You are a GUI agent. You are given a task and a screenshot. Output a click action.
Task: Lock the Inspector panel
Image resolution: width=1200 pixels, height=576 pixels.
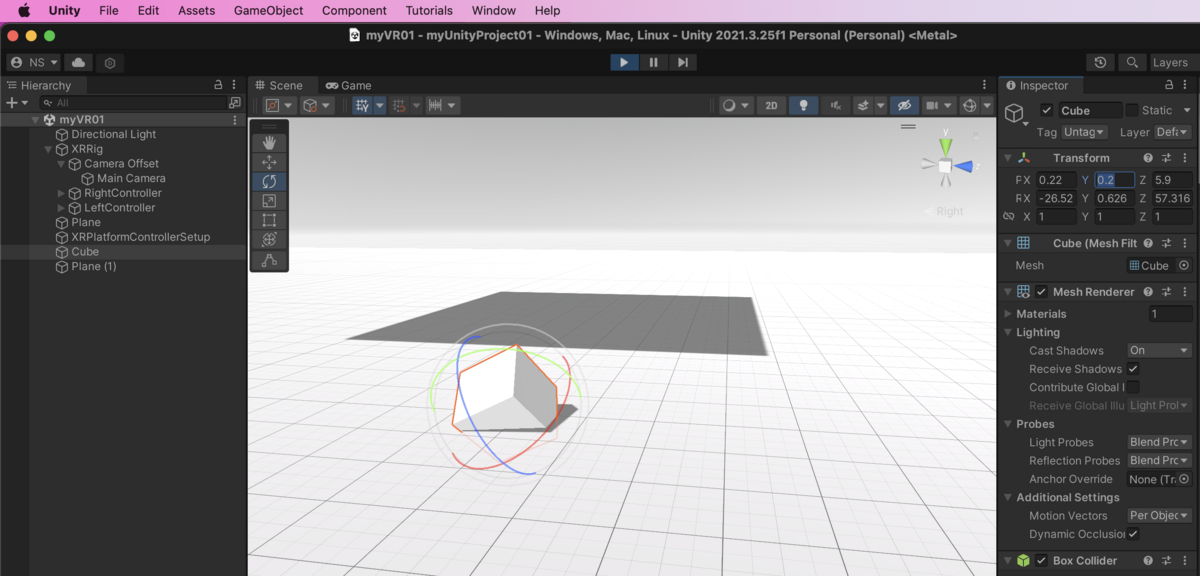(x=1170, y=85)
